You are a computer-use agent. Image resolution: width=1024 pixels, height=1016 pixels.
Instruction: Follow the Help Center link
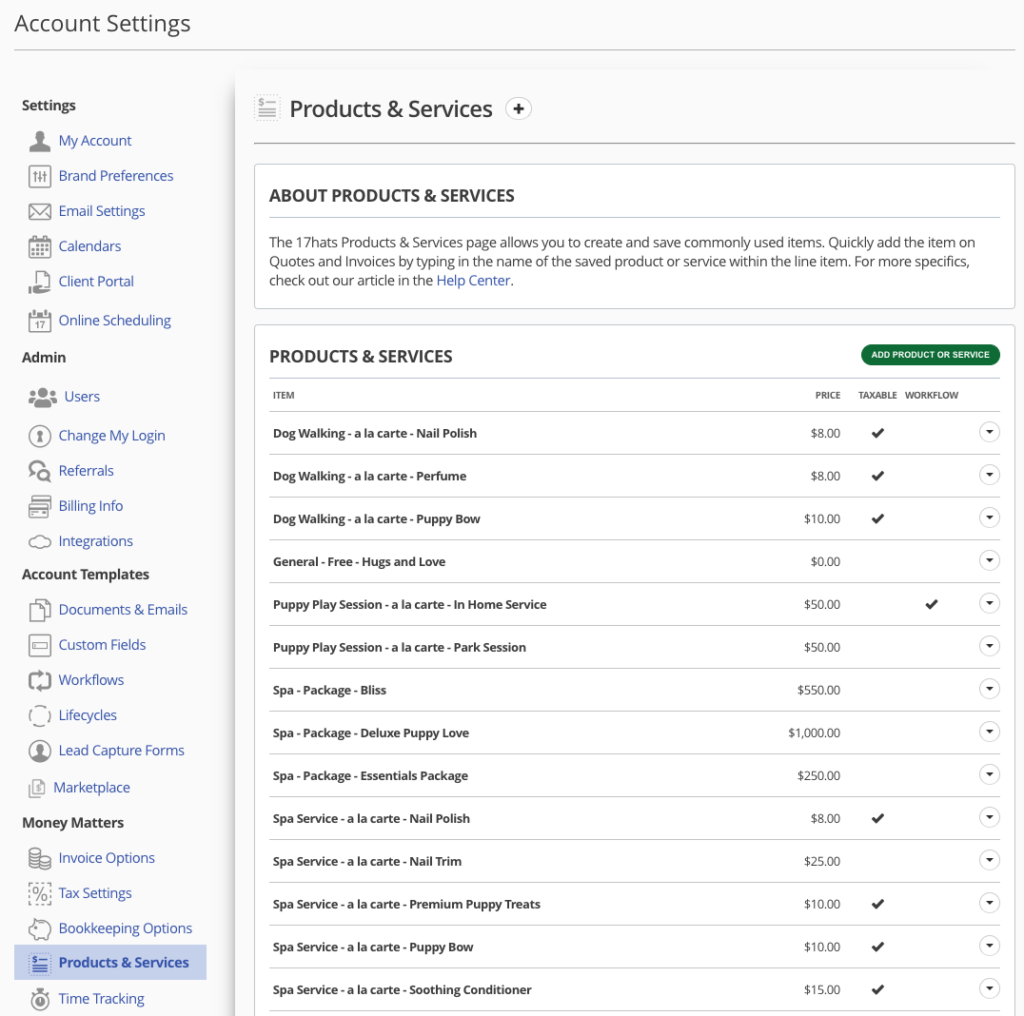tap(473, 281)
